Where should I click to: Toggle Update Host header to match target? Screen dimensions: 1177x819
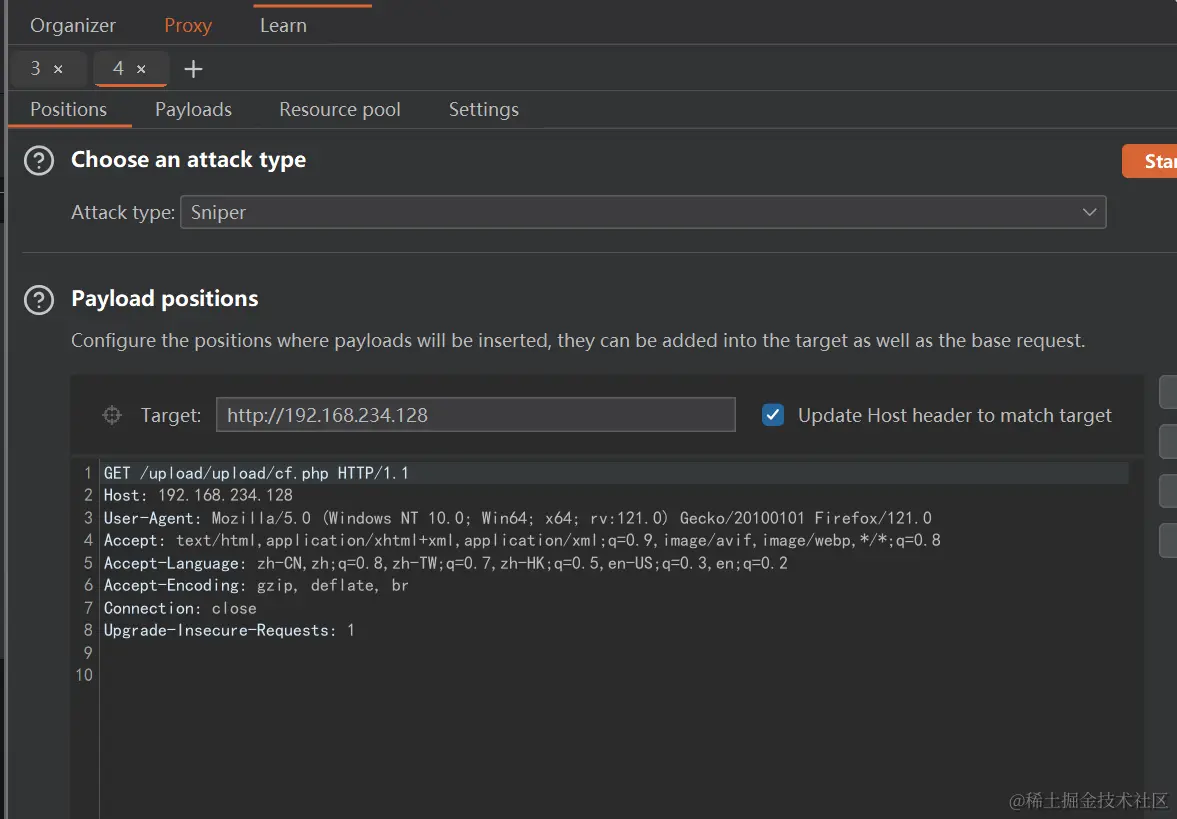[x=772, y=415]
